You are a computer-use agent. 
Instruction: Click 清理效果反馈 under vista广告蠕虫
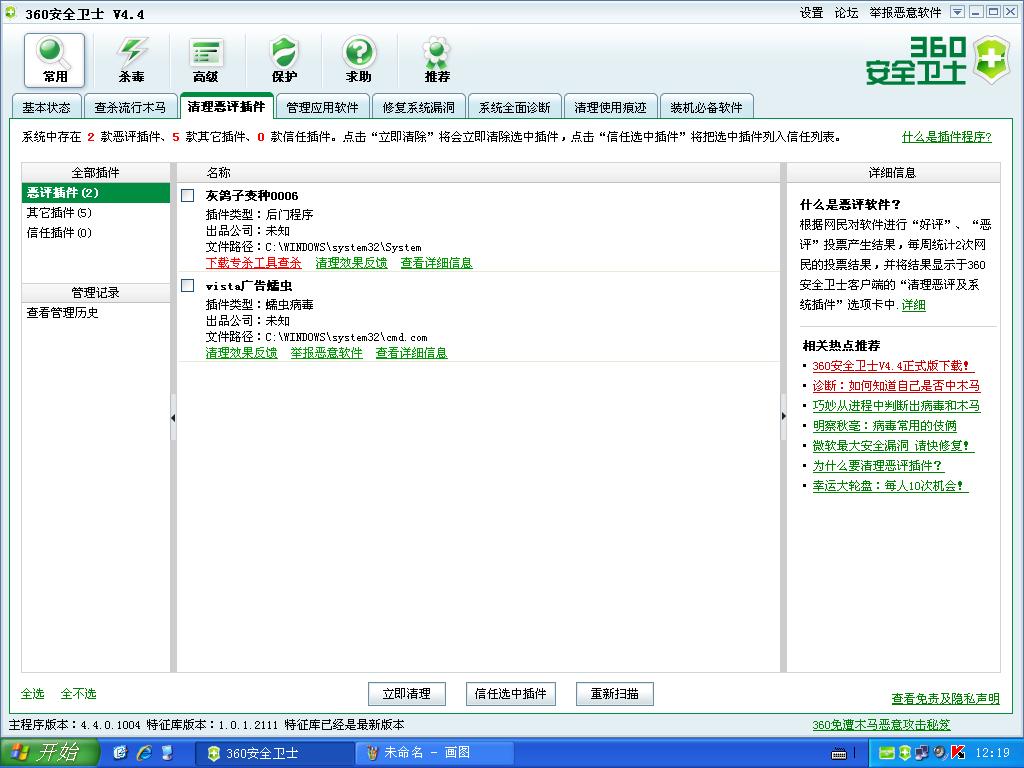tap(242, 353)
